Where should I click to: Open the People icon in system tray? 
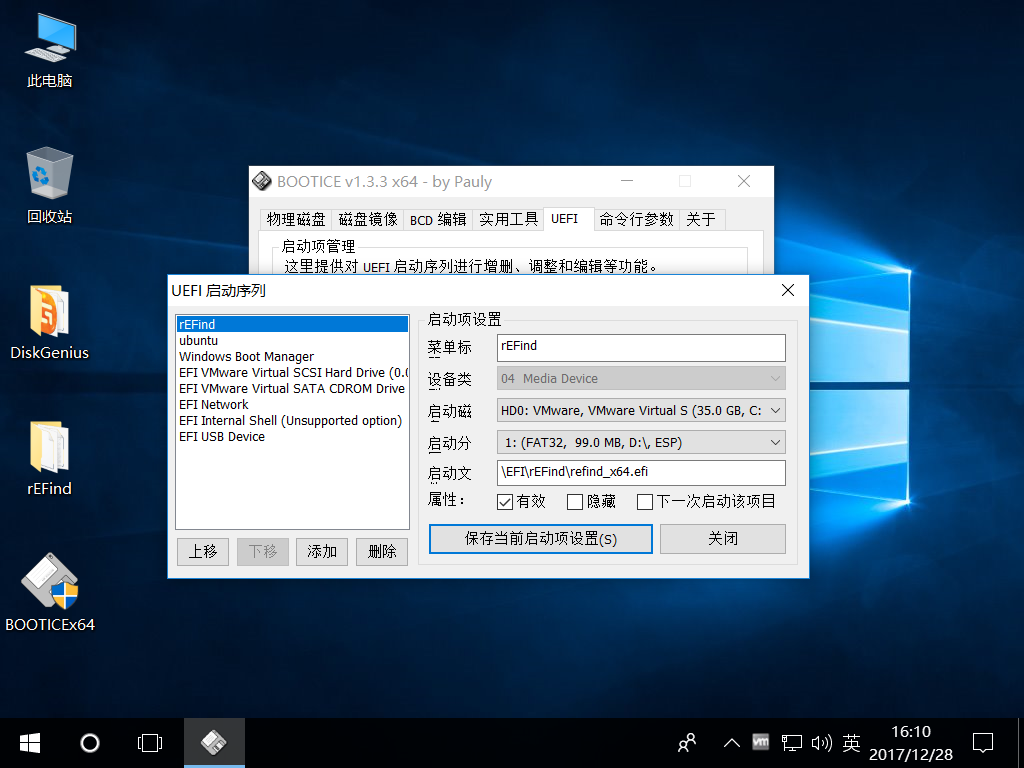pyautogui.click(x=687, y=743)
